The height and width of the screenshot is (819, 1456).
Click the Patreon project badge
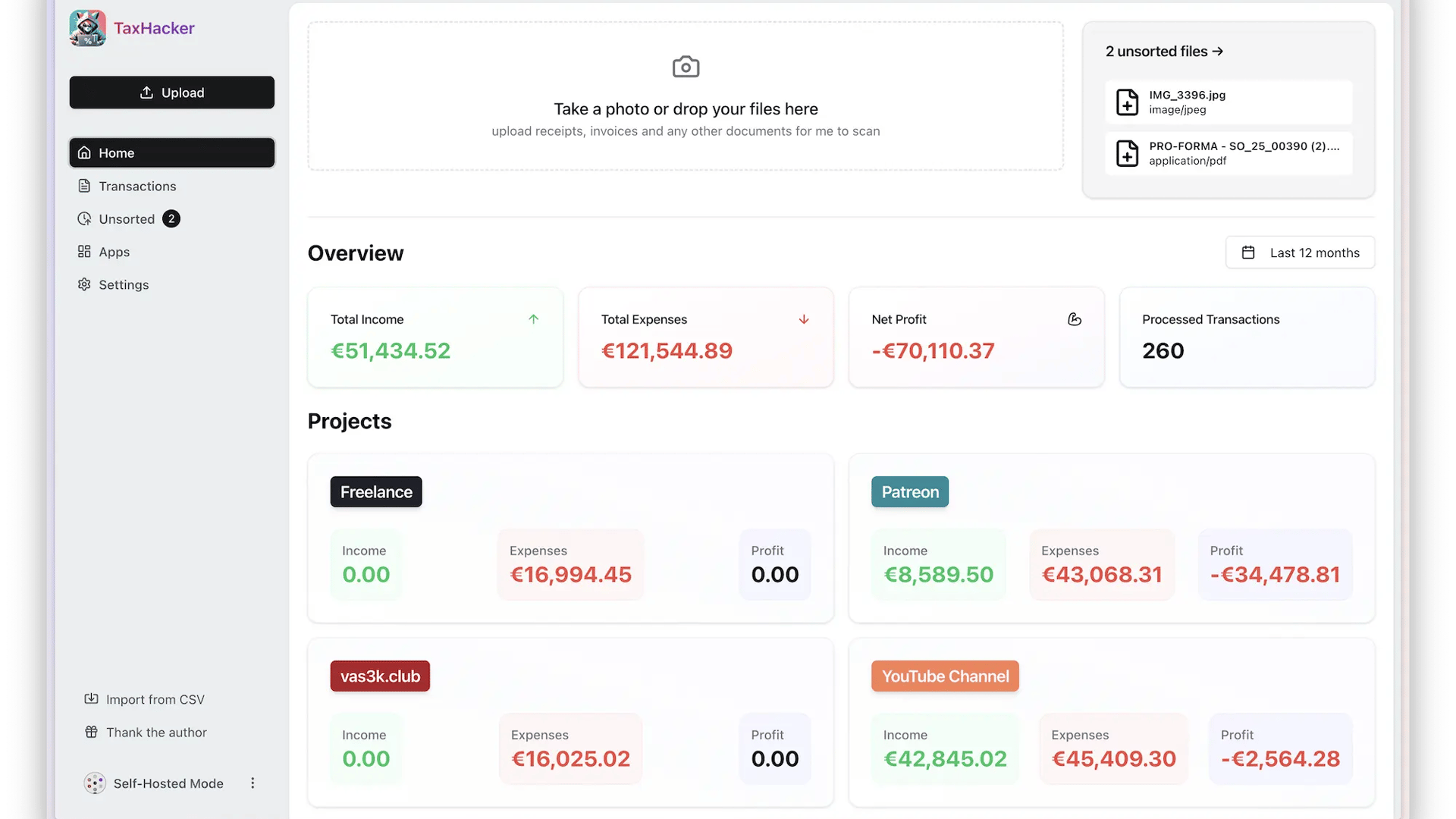909,491
